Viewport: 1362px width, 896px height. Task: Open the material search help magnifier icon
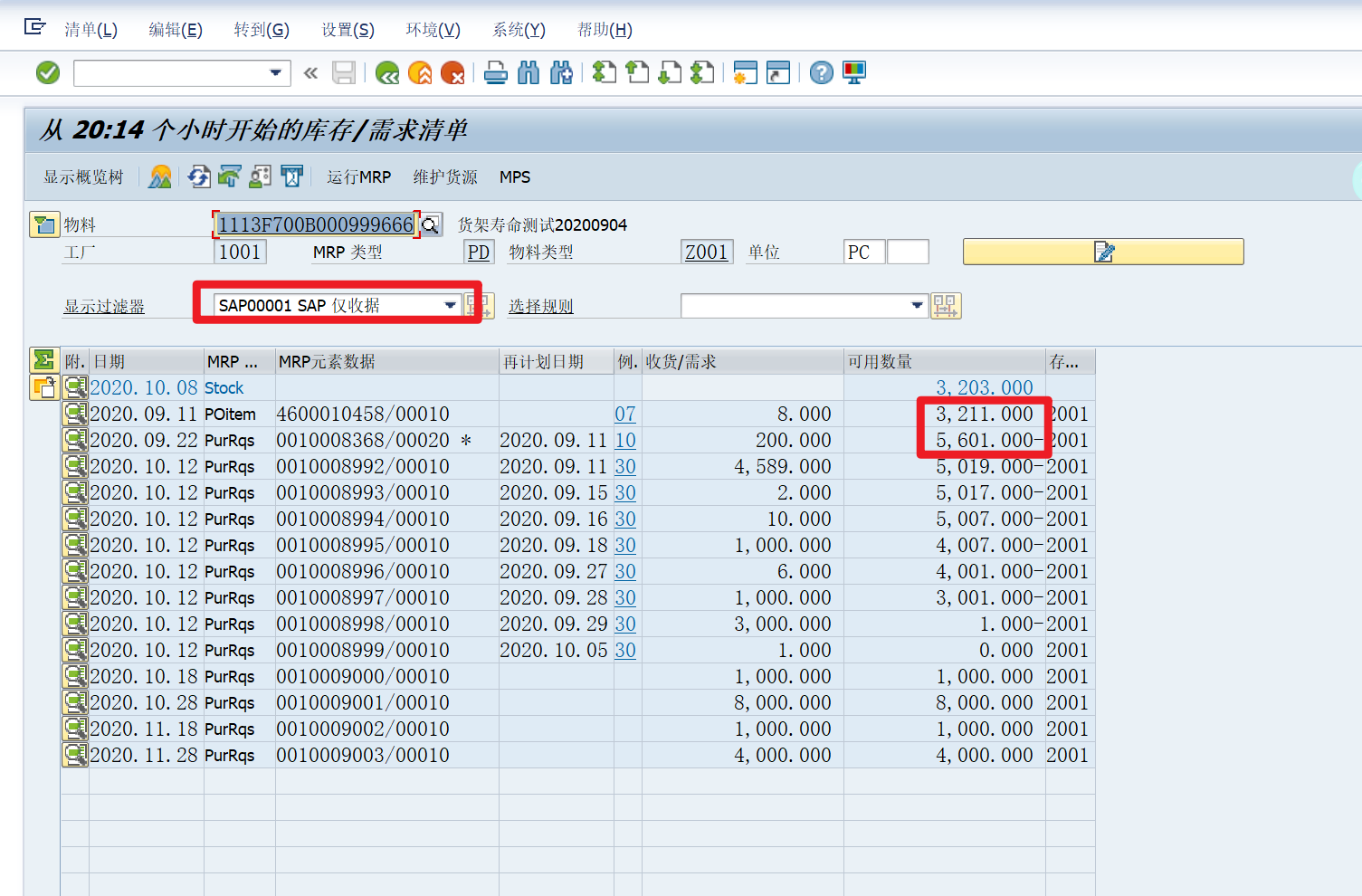430,224
